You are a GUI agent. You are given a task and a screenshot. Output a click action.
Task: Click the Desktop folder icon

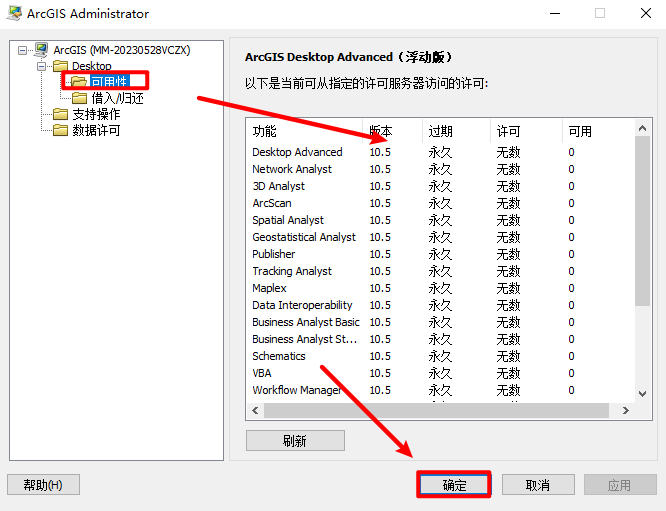61,66
